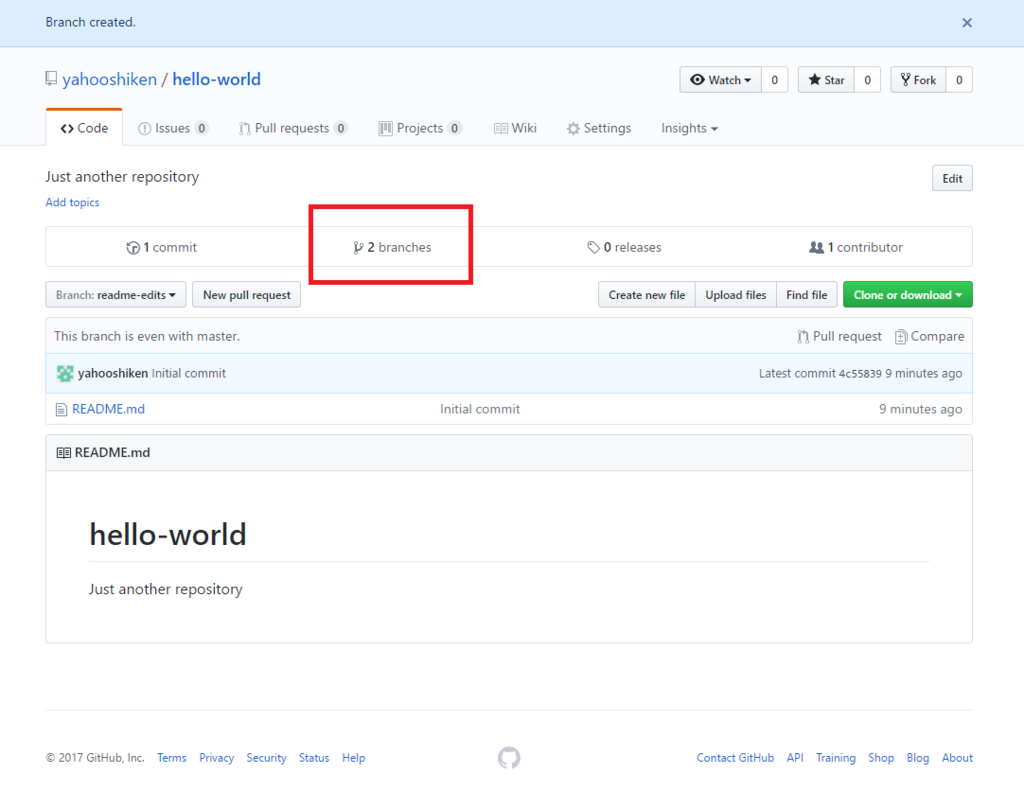The image size is (1024, 791).
Task: View the 1 contributor page
Action: click(856, 247)
